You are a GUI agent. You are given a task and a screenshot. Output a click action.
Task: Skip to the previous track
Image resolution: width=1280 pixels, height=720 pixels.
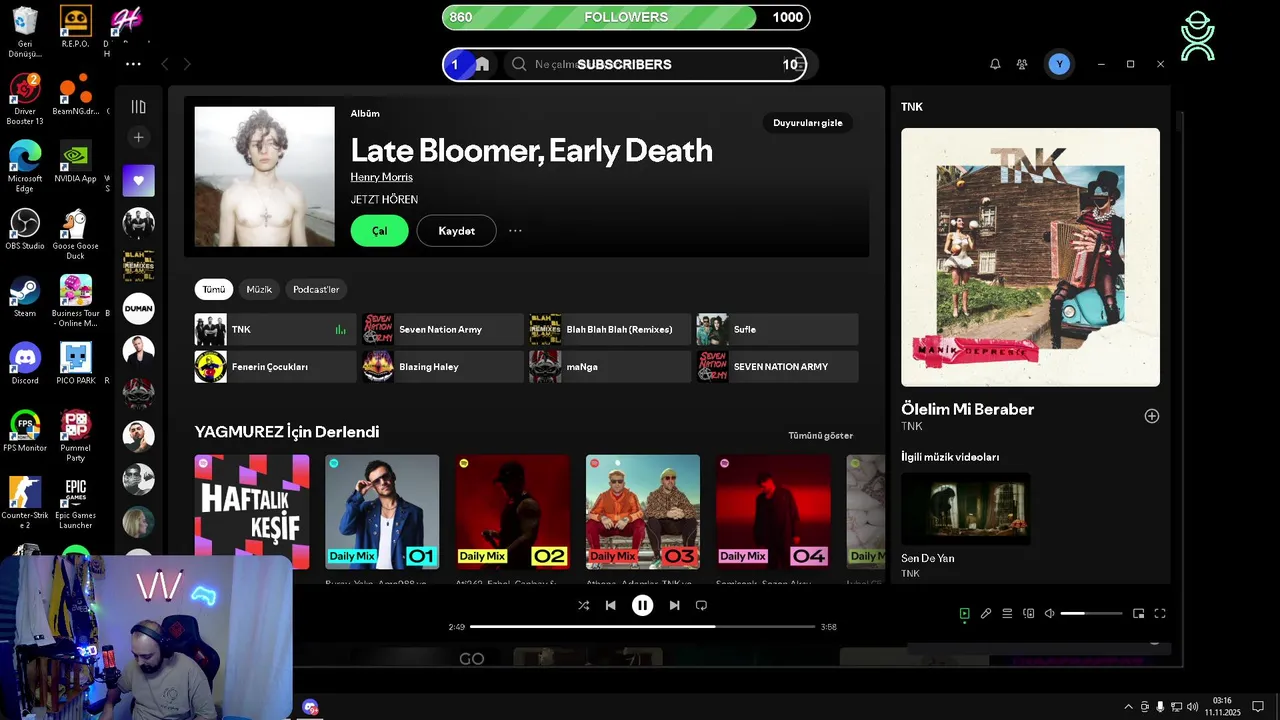point(610,605)
